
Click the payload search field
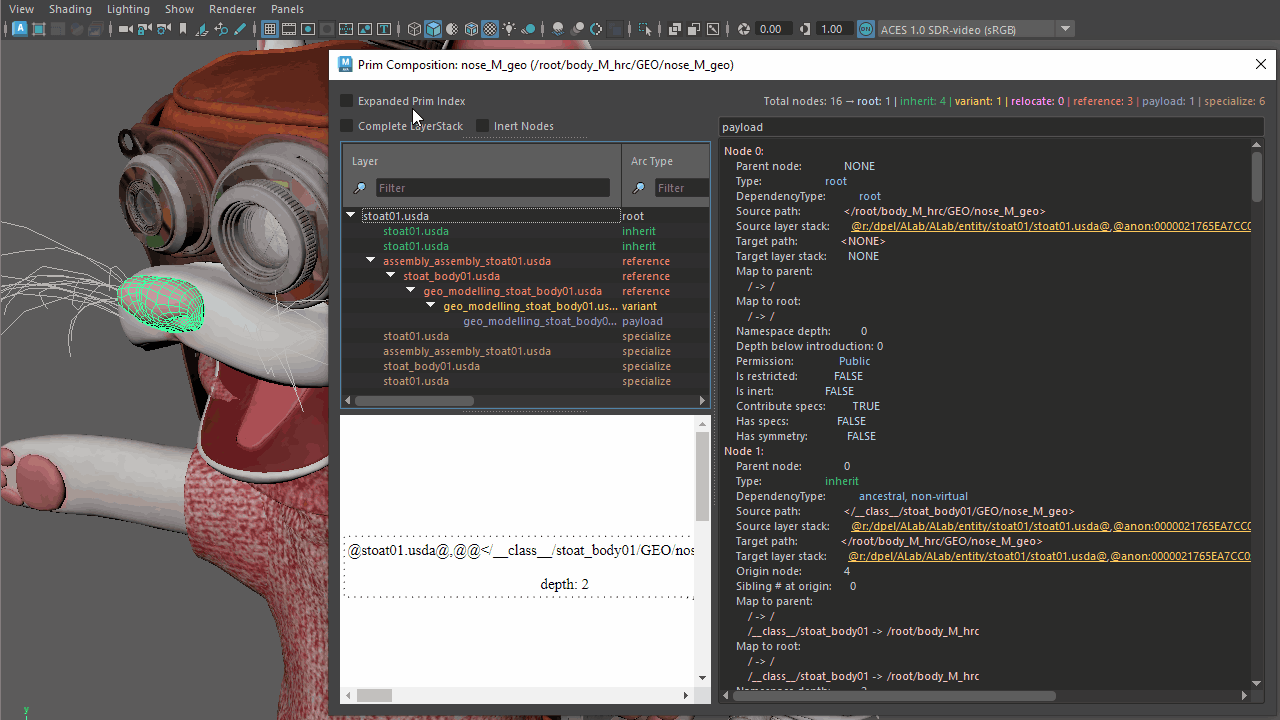(x=991, y=127)
